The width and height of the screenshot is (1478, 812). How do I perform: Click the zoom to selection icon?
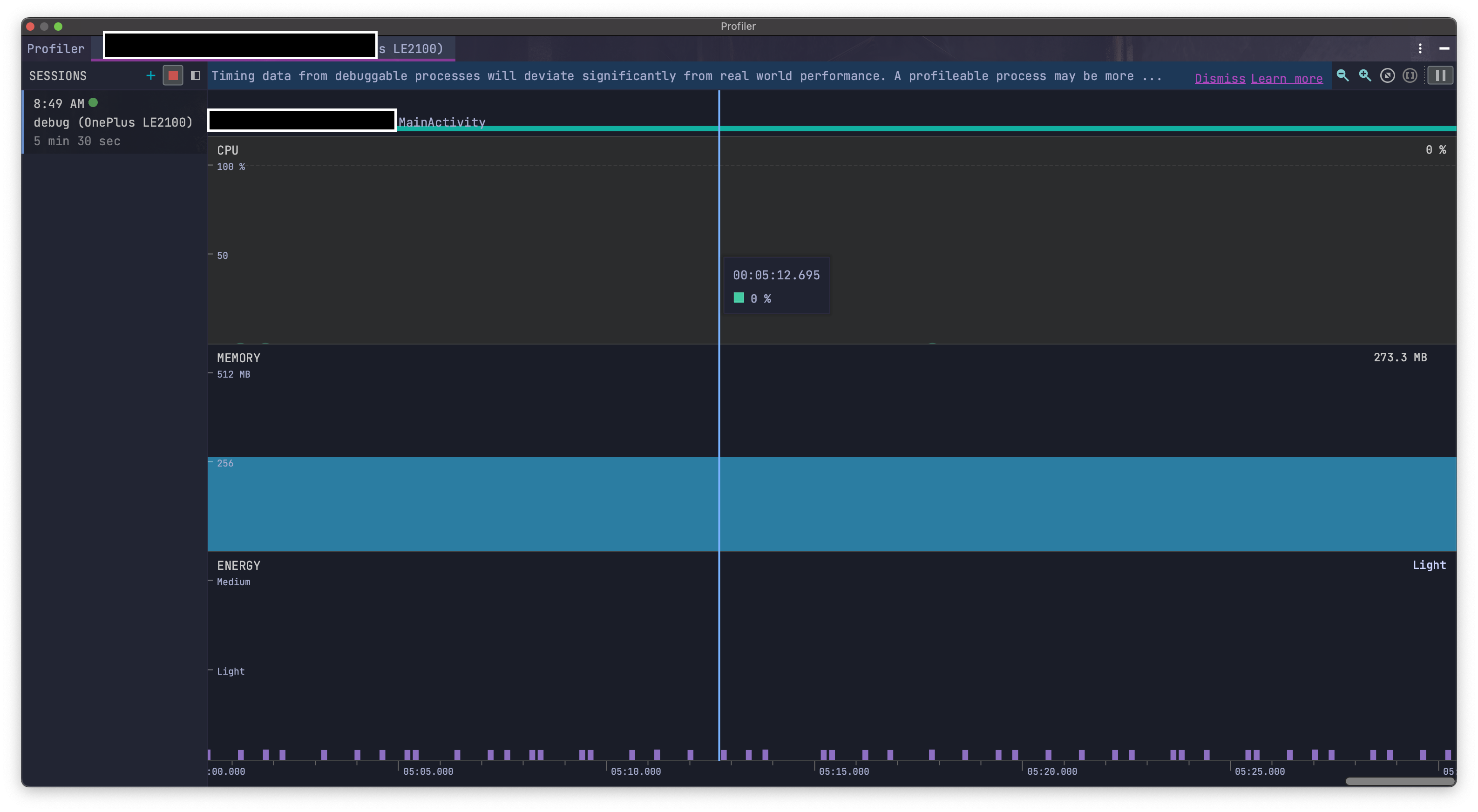tap(1410, 75)
